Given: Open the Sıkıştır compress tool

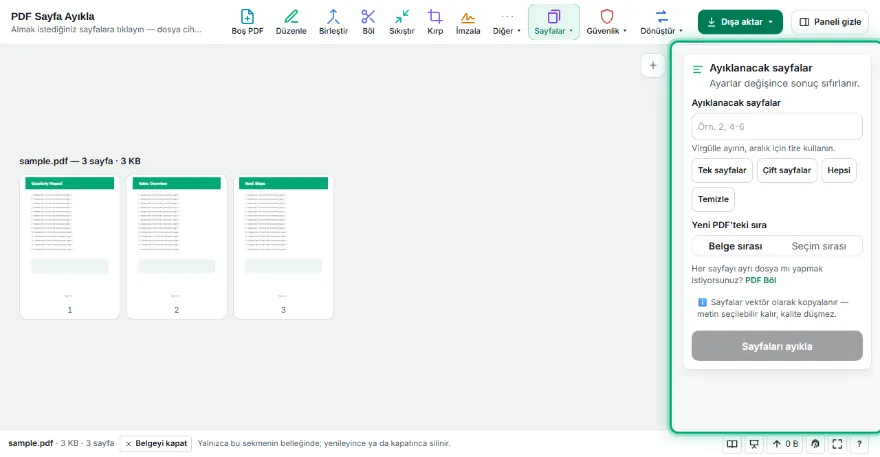Looking at the screenshot, I should 402,22.
